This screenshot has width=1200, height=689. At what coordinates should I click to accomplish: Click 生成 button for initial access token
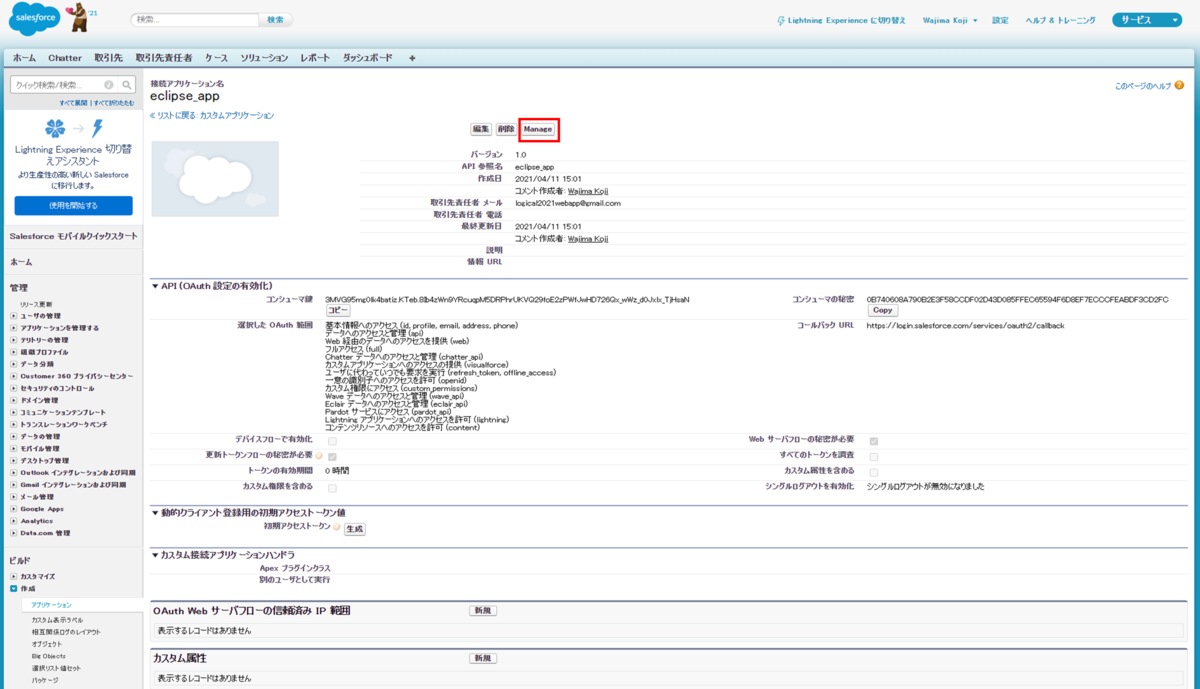(x=355, y=529)
